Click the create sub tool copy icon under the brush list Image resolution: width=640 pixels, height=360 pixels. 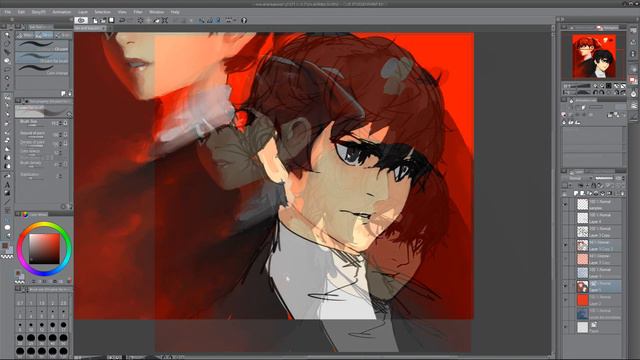pos(63,93)
